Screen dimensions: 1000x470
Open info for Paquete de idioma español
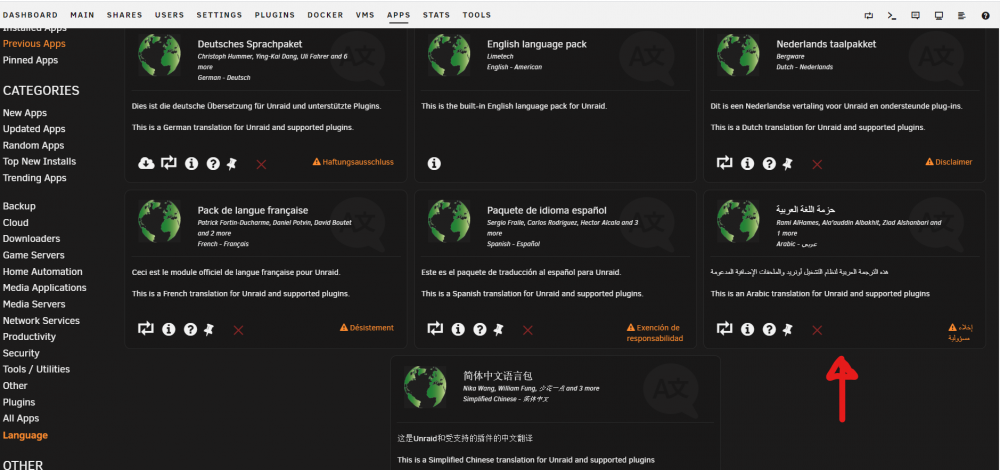458,330
